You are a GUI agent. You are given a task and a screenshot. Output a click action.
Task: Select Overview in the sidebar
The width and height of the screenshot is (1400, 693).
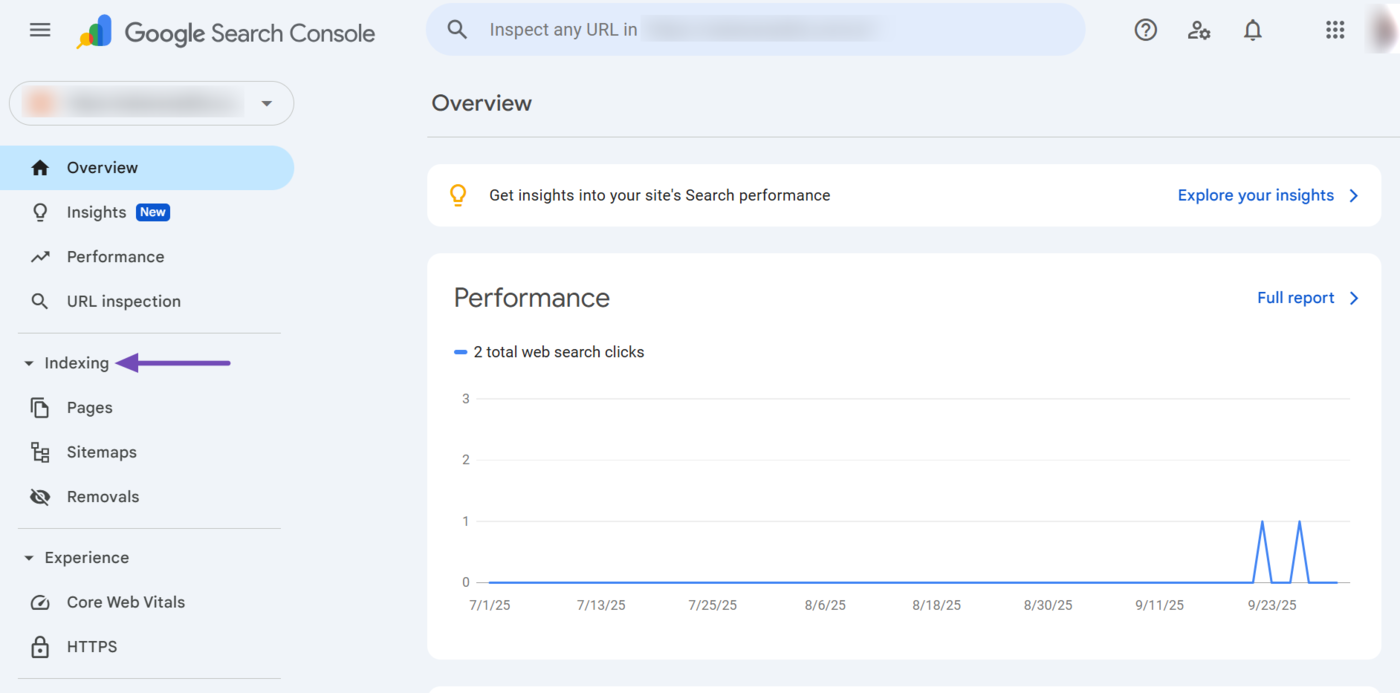(102, 168)
